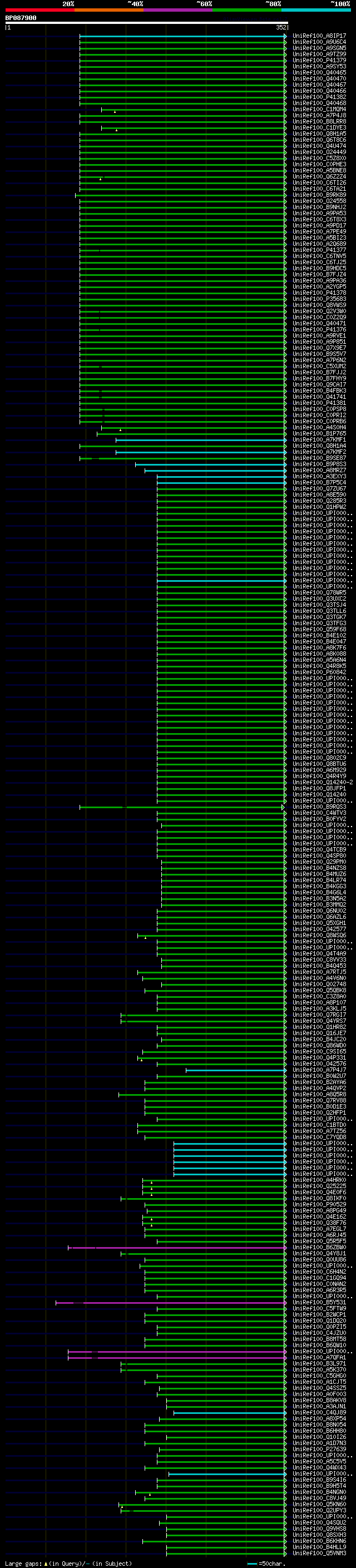Click the cyan alignment bar for A7P4J7
356x1568 pixels.
[235, 1070]
